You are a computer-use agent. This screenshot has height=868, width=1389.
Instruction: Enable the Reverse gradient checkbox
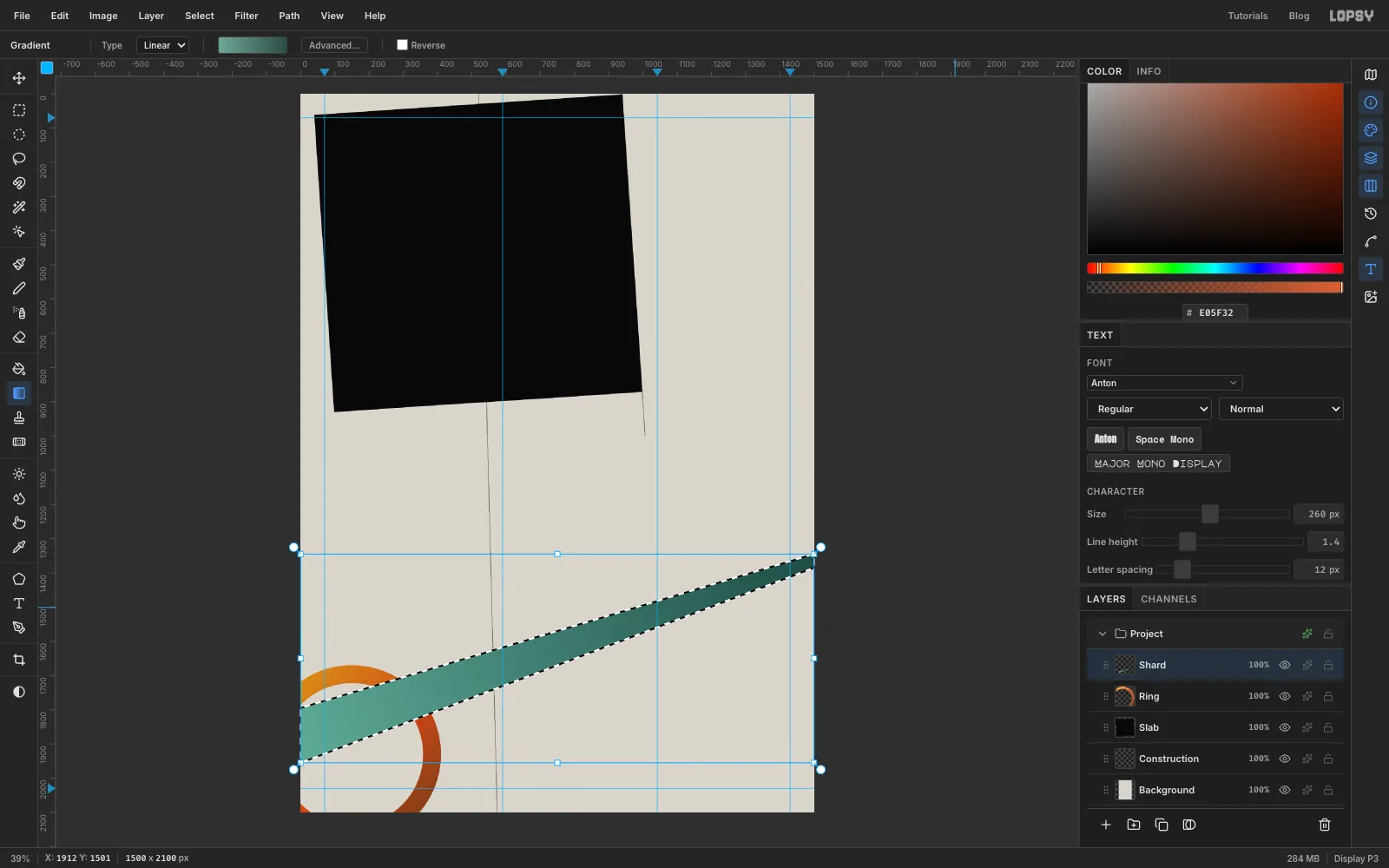coord(402,45)
